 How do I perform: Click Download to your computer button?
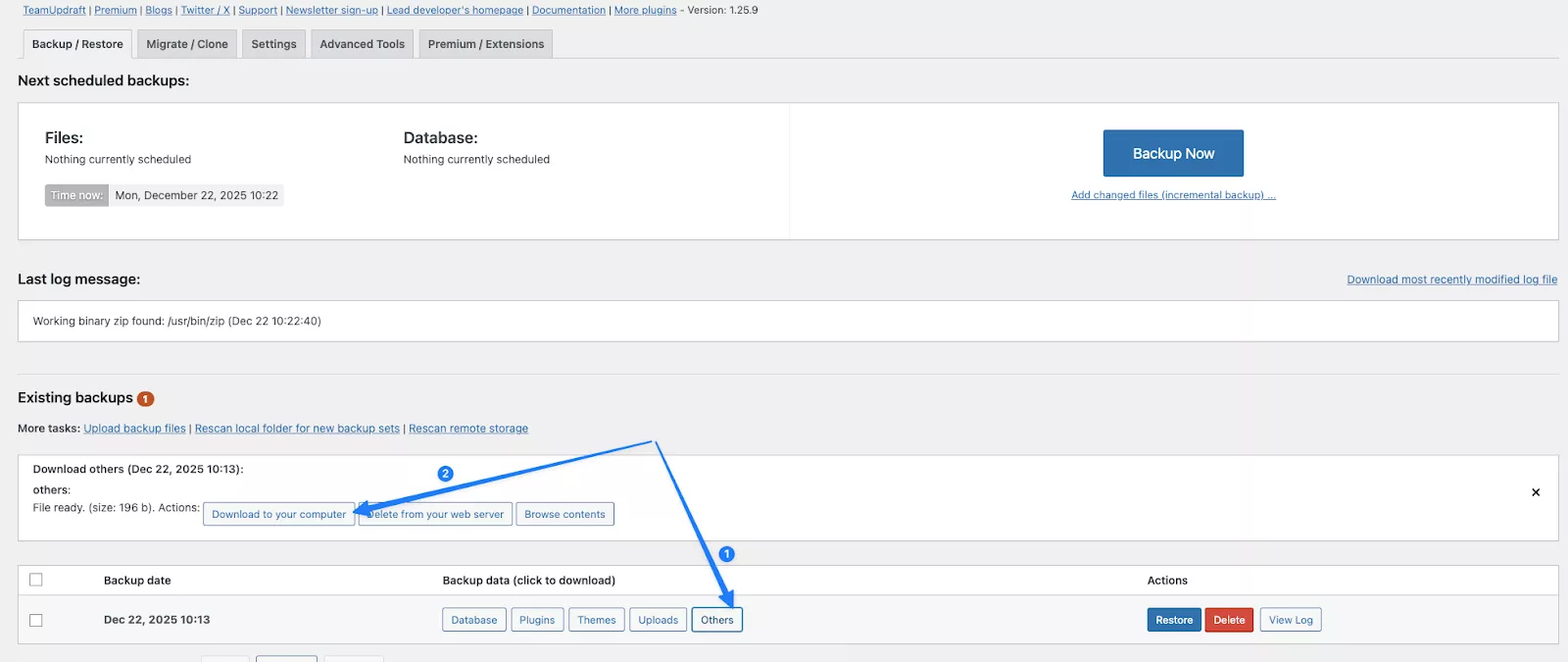pyautogui.click(x=278, y=514)
